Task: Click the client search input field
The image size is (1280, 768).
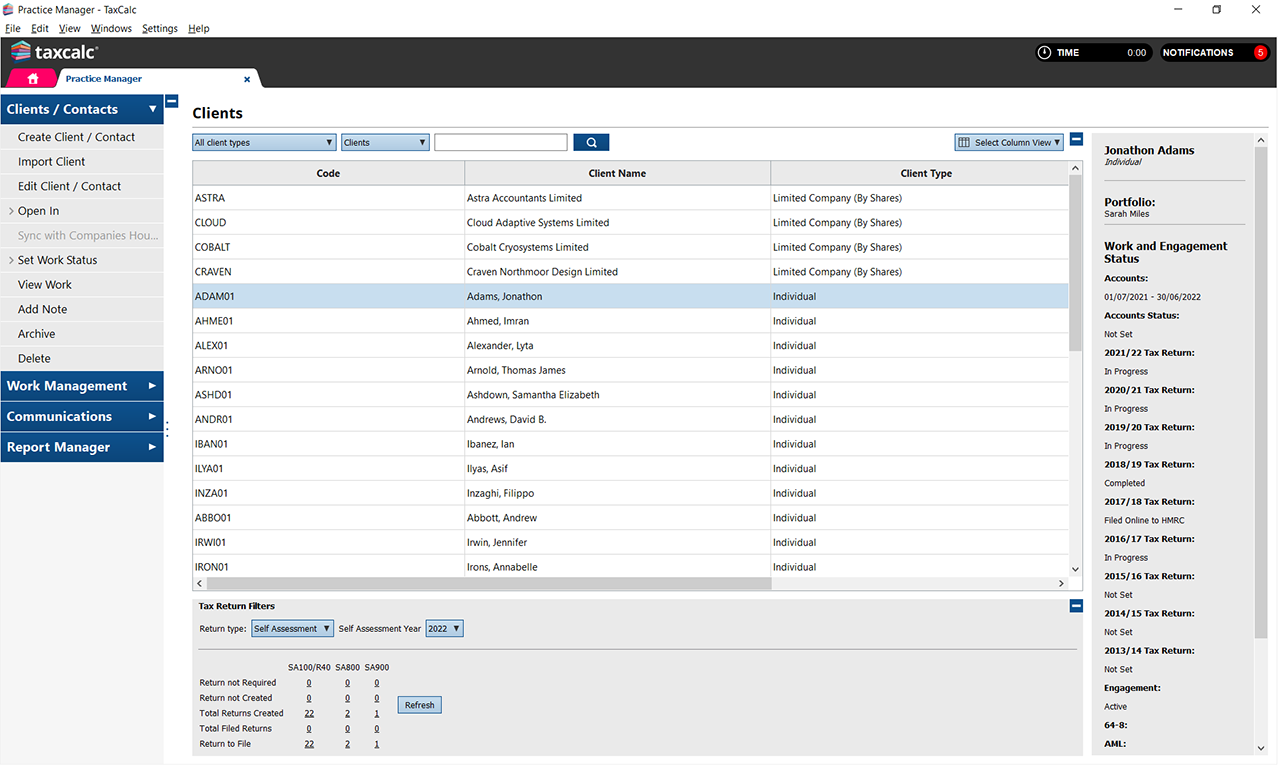Action: 501,143
